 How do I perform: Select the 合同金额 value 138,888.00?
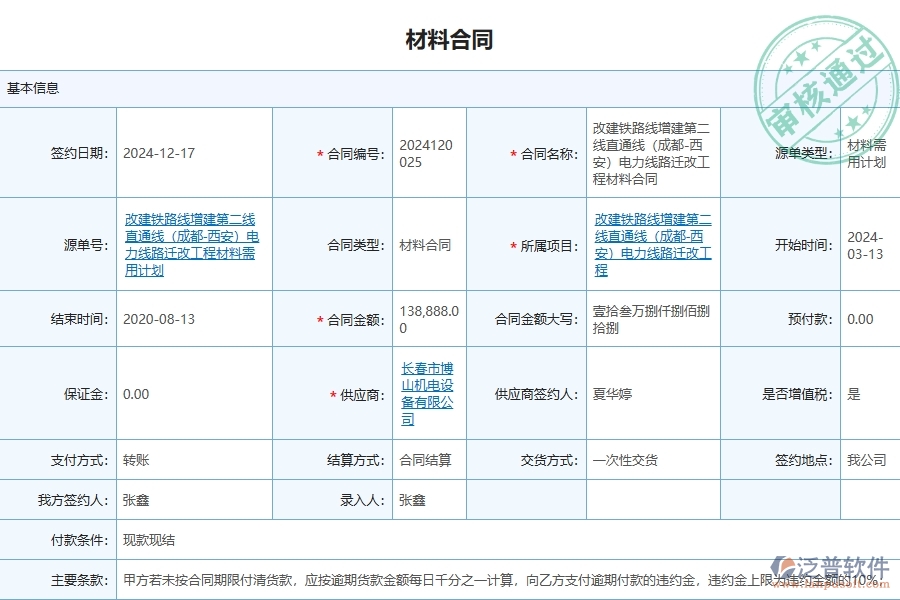428,318
